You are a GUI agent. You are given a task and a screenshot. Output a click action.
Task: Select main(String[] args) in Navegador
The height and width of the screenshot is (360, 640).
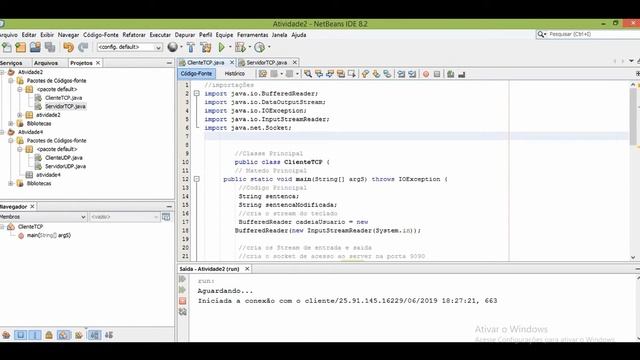point(49,236)
